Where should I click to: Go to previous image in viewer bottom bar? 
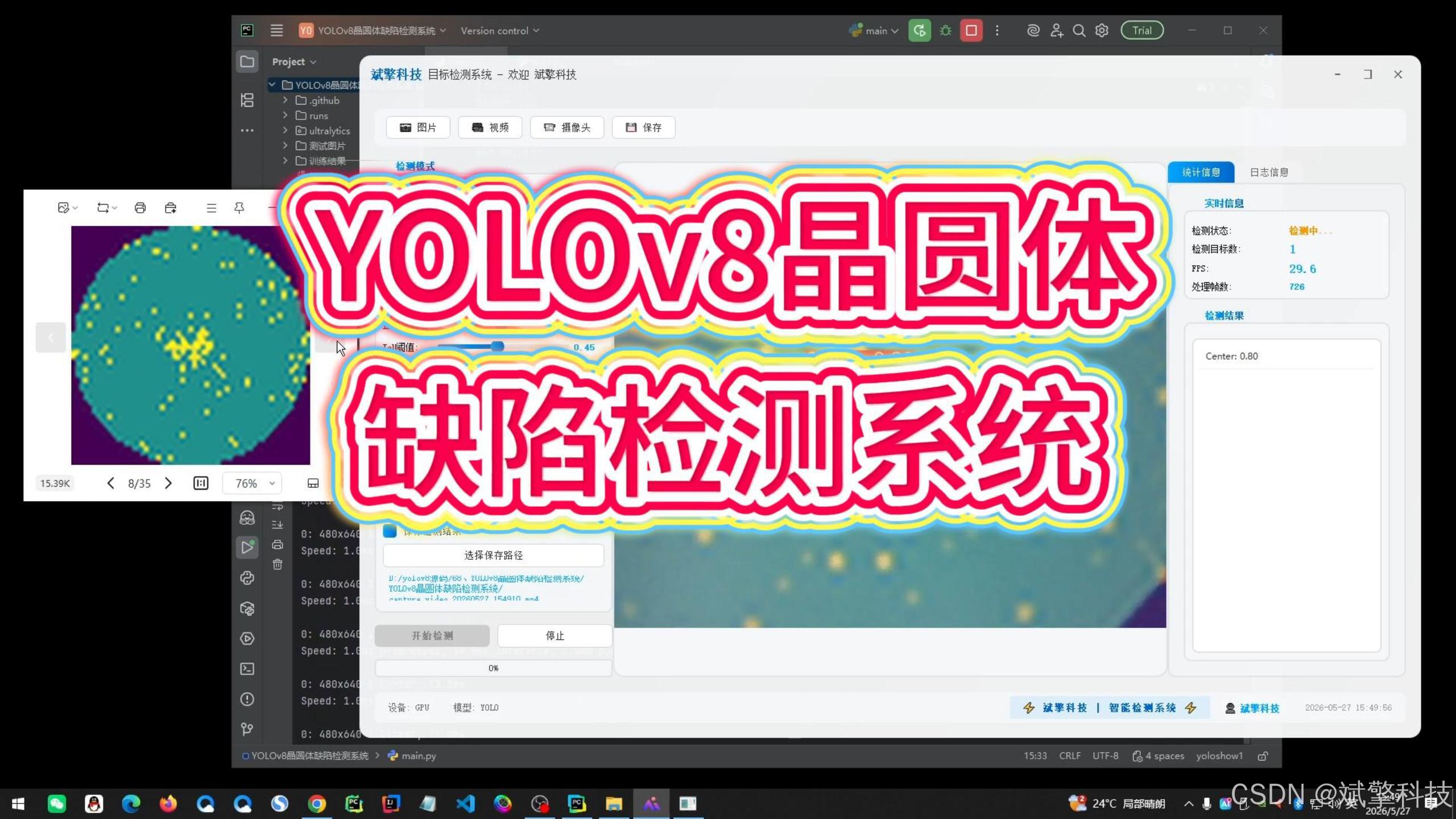point(110,483)
